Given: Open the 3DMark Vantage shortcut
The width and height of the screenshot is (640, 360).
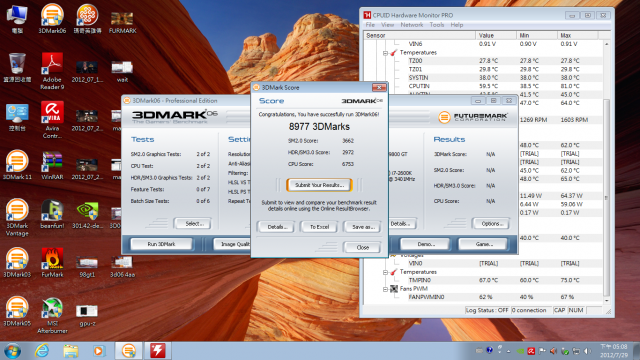Looking at the screenshot, I should tap(17, 218).
